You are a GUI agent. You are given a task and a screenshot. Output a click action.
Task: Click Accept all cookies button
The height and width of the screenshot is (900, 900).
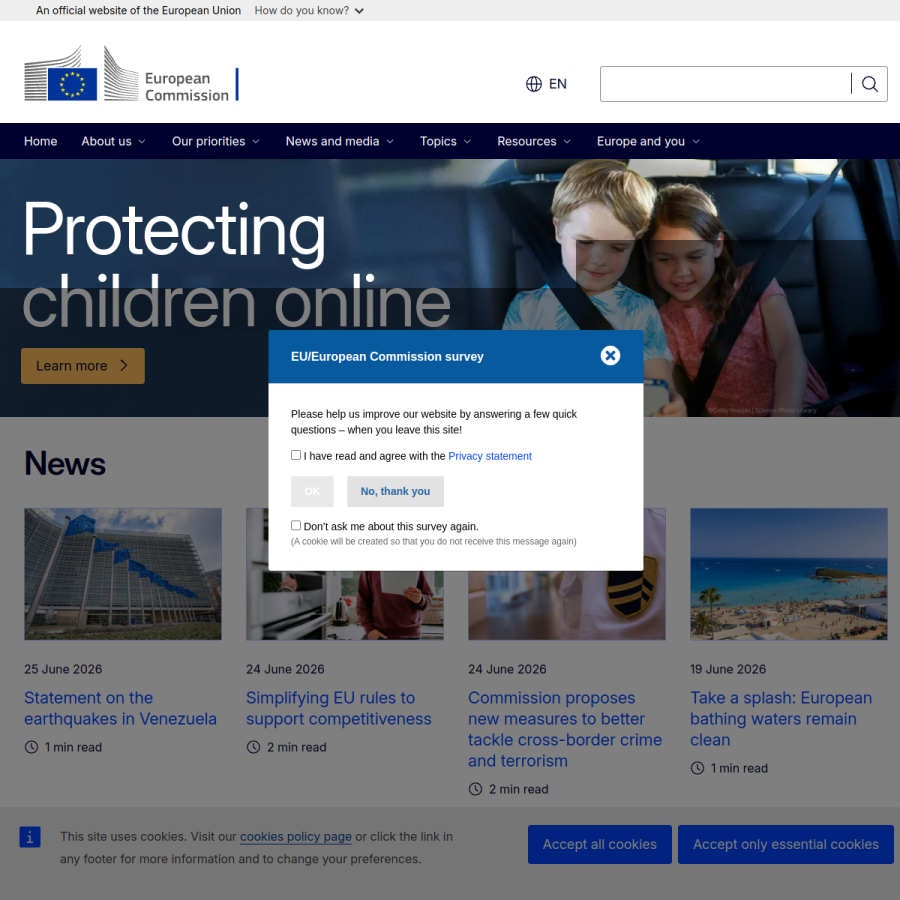(600, 844)
